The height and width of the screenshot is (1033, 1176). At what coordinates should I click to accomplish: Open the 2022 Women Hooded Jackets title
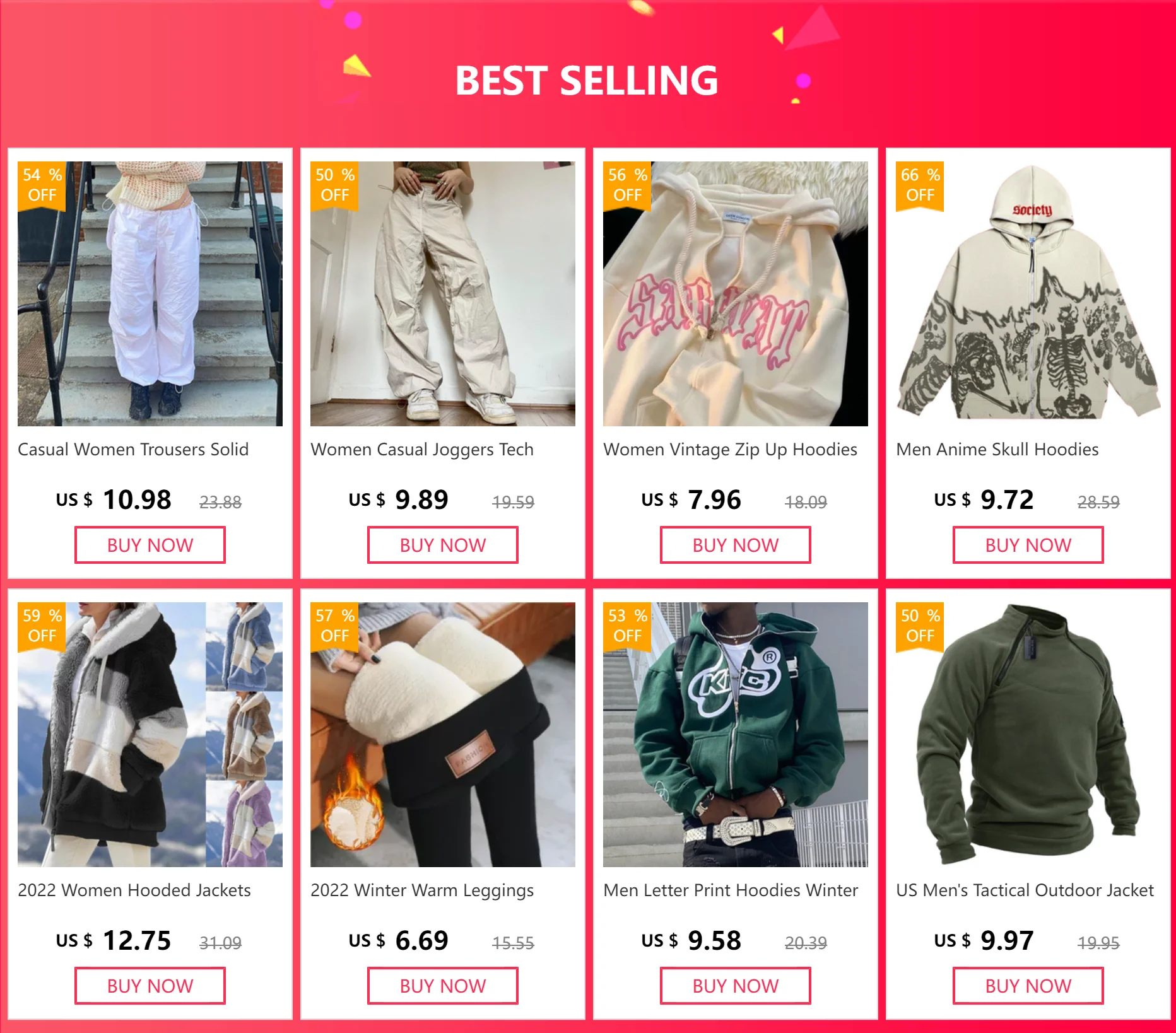point(134,890)
